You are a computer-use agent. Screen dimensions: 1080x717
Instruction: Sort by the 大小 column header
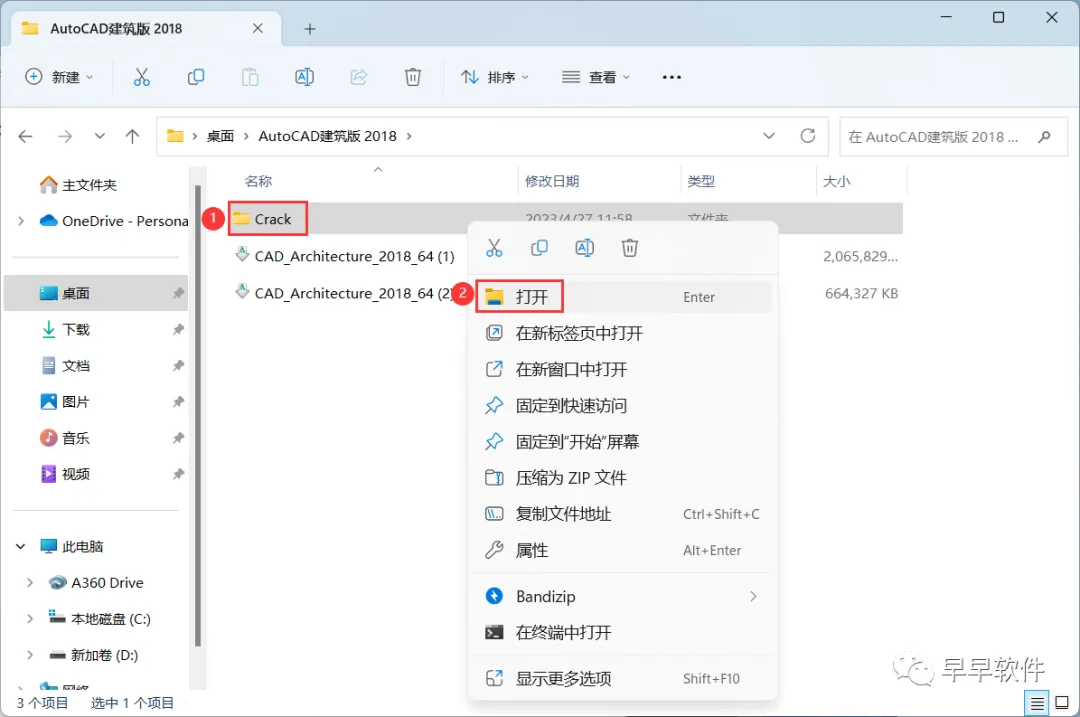pos(836,181)
